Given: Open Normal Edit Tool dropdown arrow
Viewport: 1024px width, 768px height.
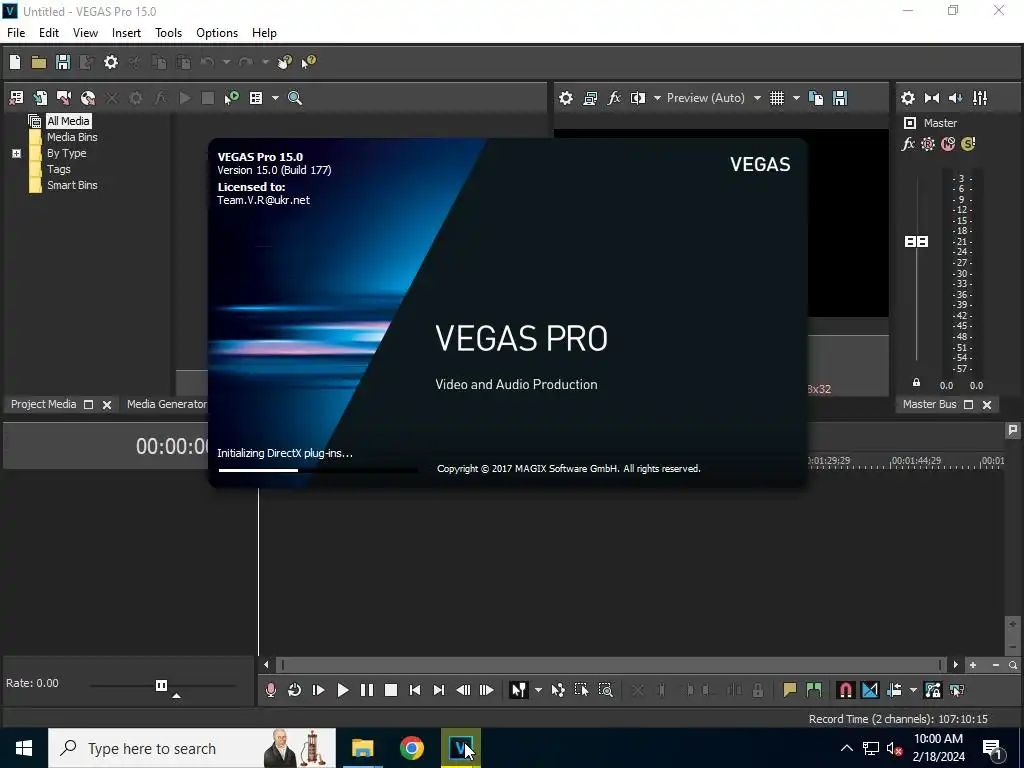Looking at the screenshot, I should click(x=538, y=690).
